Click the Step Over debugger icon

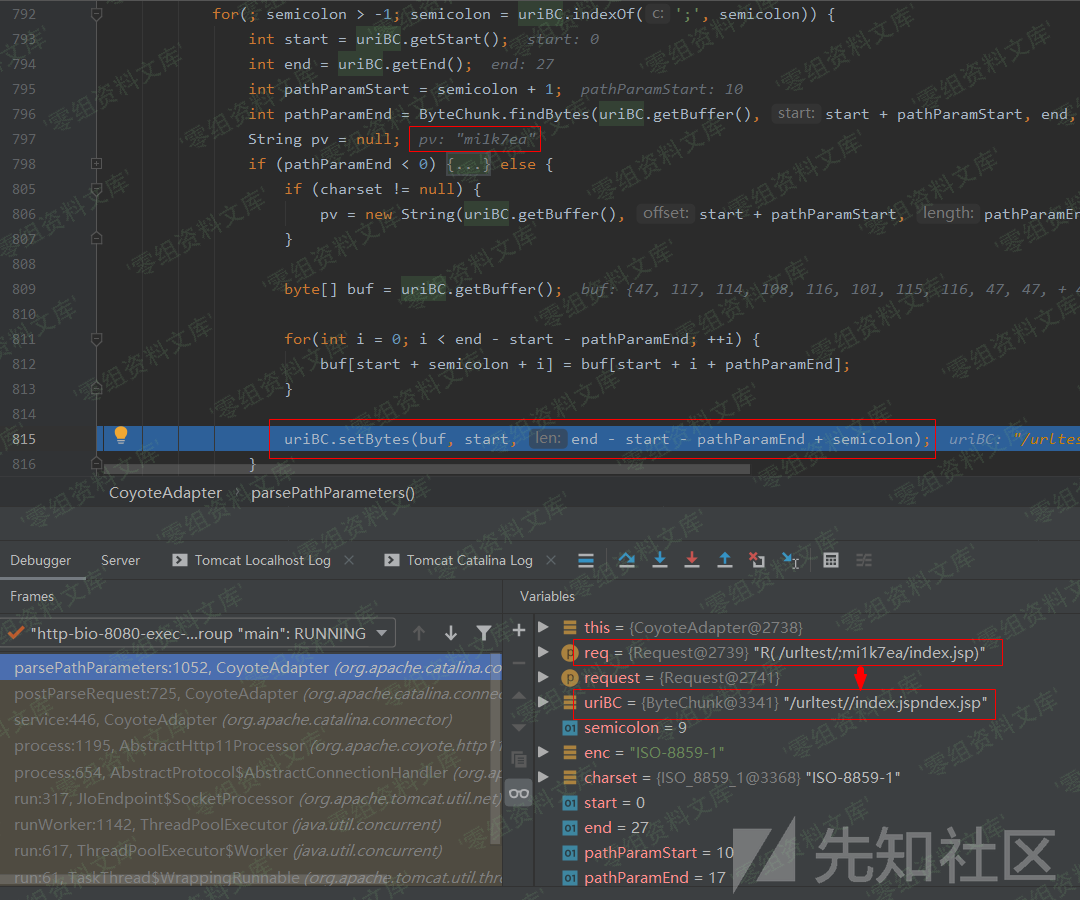click(x=627, y=560)
